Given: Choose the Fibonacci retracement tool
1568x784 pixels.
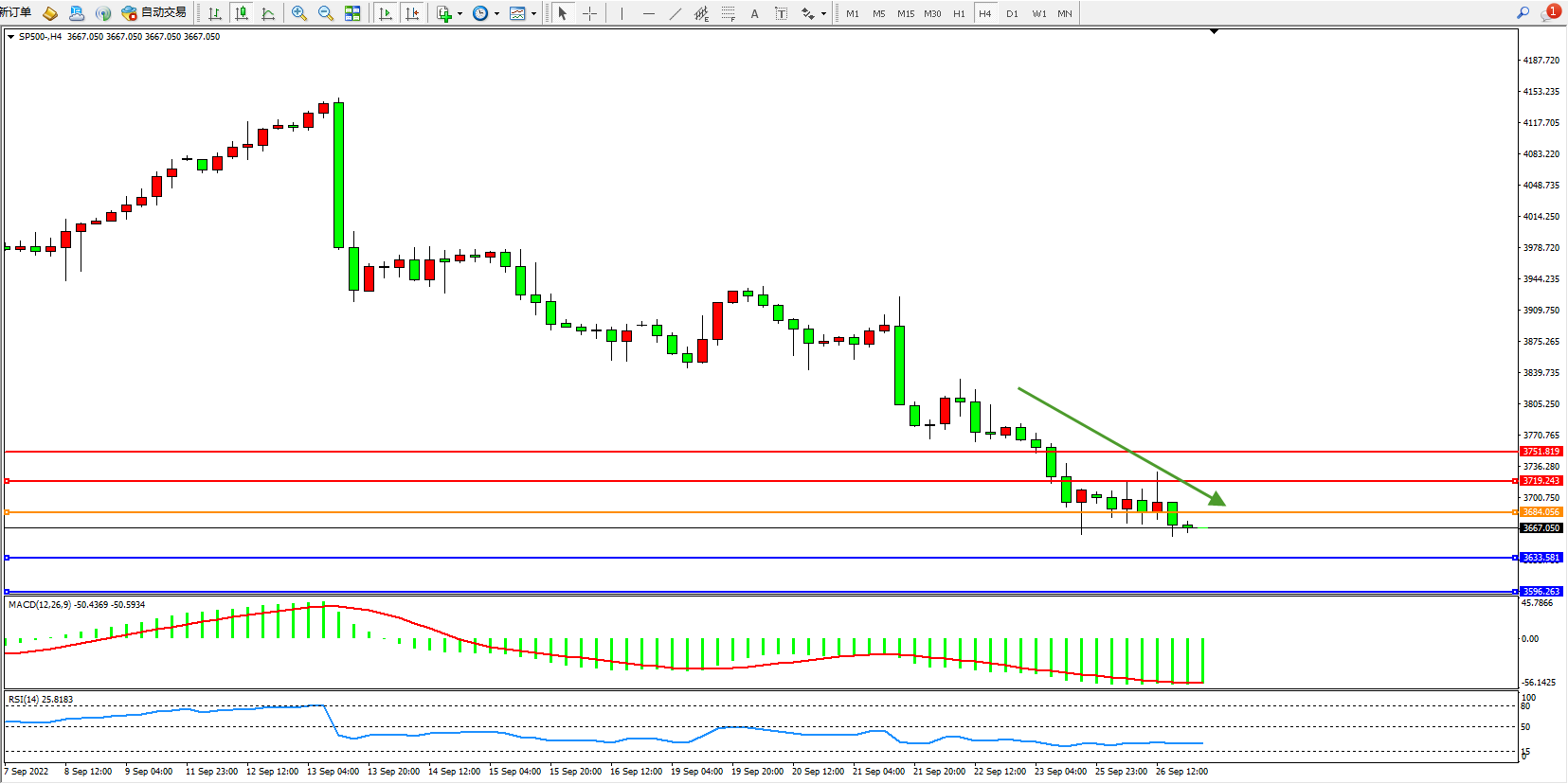Looking at the screenshot, I should 728,13.
